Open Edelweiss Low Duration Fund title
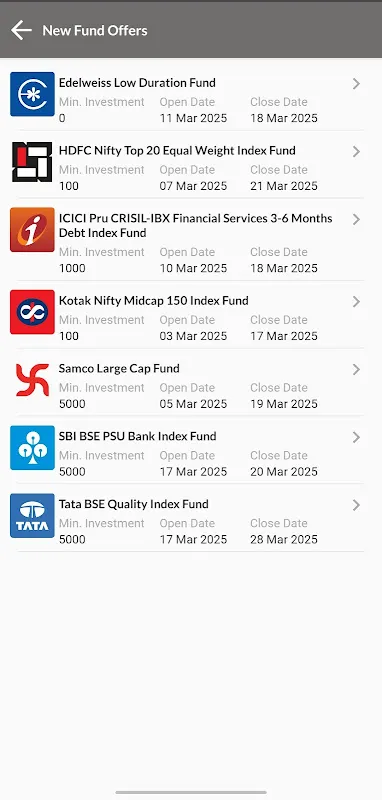382x800 pixels. pos(137,83)
